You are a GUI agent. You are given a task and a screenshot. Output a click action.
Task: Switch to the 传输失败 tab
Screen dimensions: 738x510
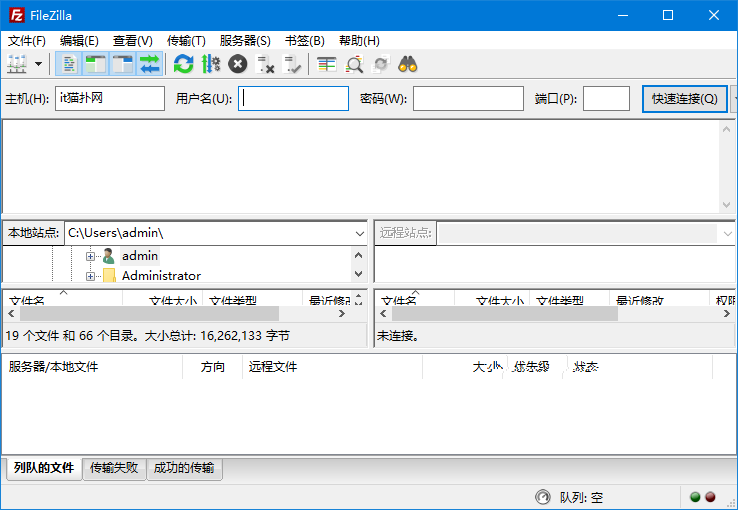(x=114, y=468)
